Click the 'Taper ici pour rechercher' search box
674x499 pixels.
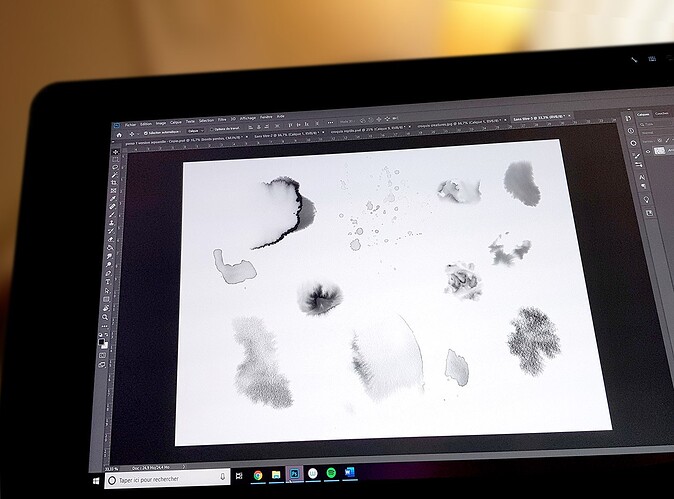[x=167, y=479]
